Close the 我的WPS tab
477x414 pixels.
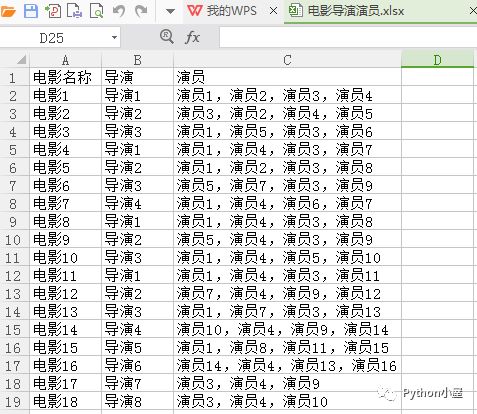tap(273, 11)
